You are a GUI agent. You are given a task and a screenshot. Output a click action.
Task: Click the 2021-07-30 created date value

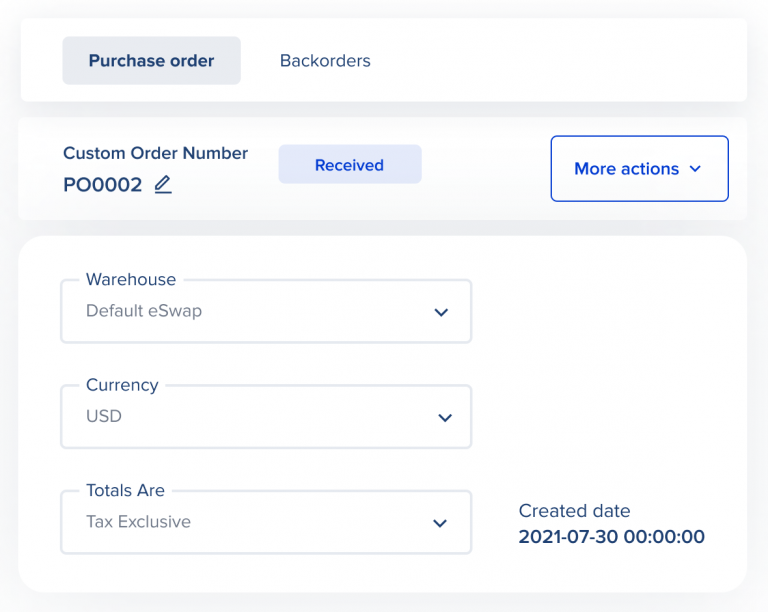pyautogui.click(x=611, y=537)
